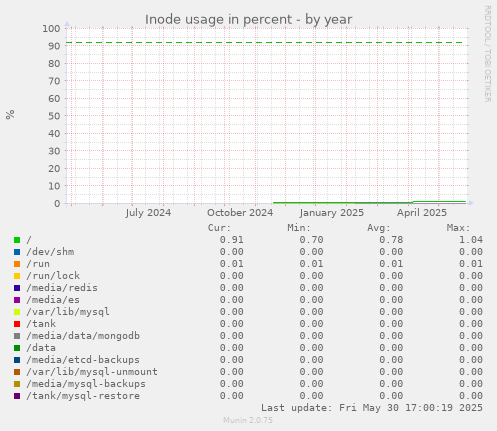Select the '/var/lib/mysql-unmount' legend label
Image resolution: width=497 pixels, height=431 pixels.
92,372
